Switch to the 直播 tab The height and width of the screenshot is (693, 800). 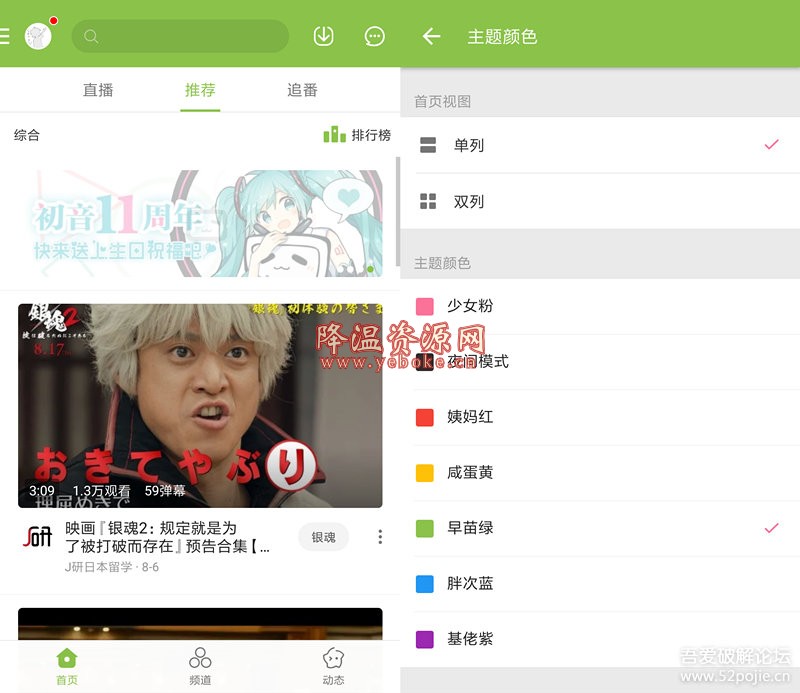tap(98, 90)
